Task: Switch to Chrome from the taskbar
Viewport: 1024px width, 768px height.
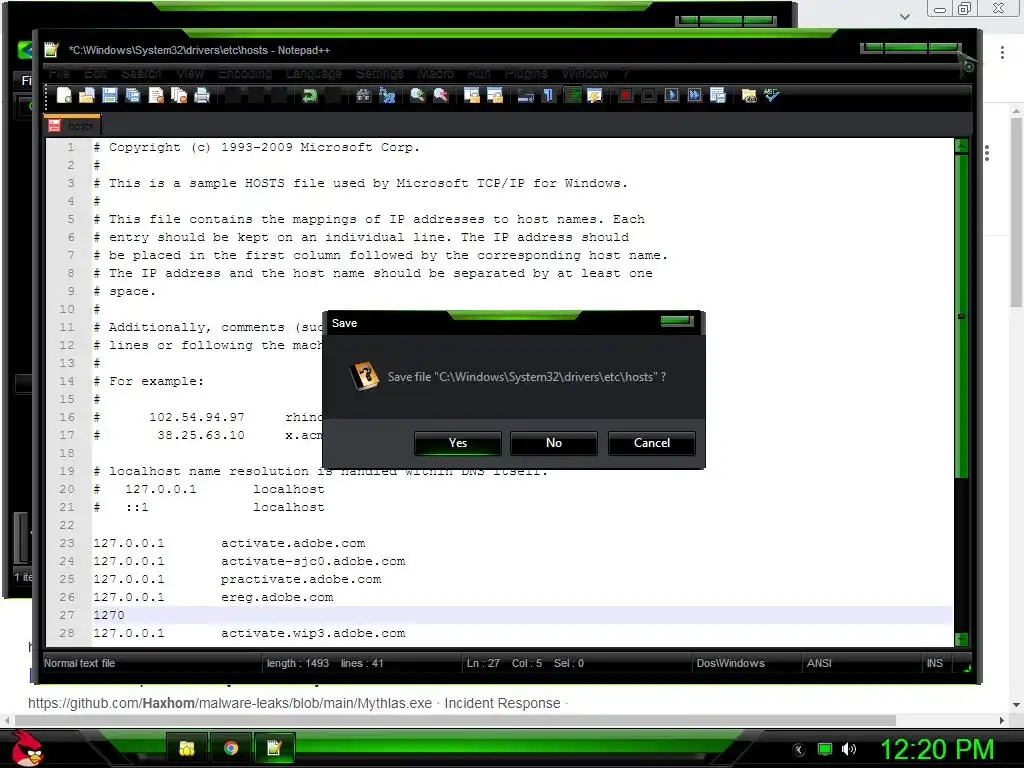Action: point(231,748)
